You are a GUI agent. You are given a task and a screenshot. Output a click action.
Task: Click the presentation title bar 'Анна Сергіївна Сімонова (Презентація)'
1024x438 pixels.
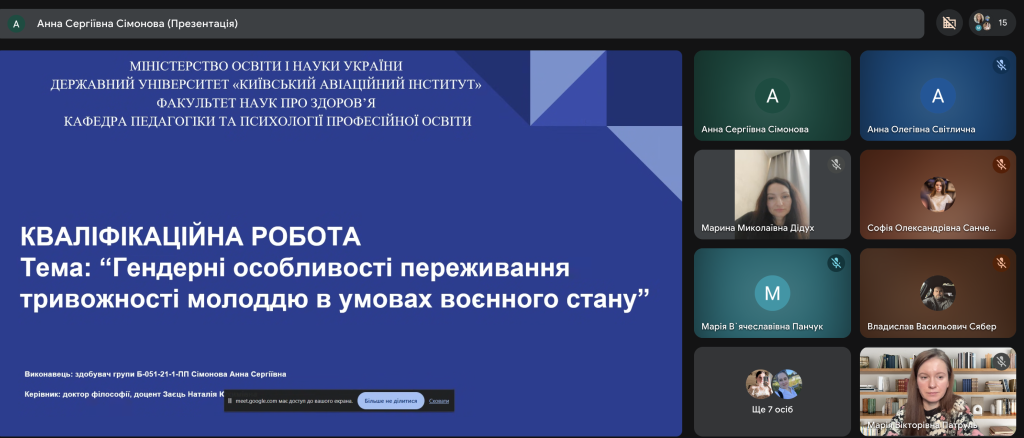pos(138,23)
